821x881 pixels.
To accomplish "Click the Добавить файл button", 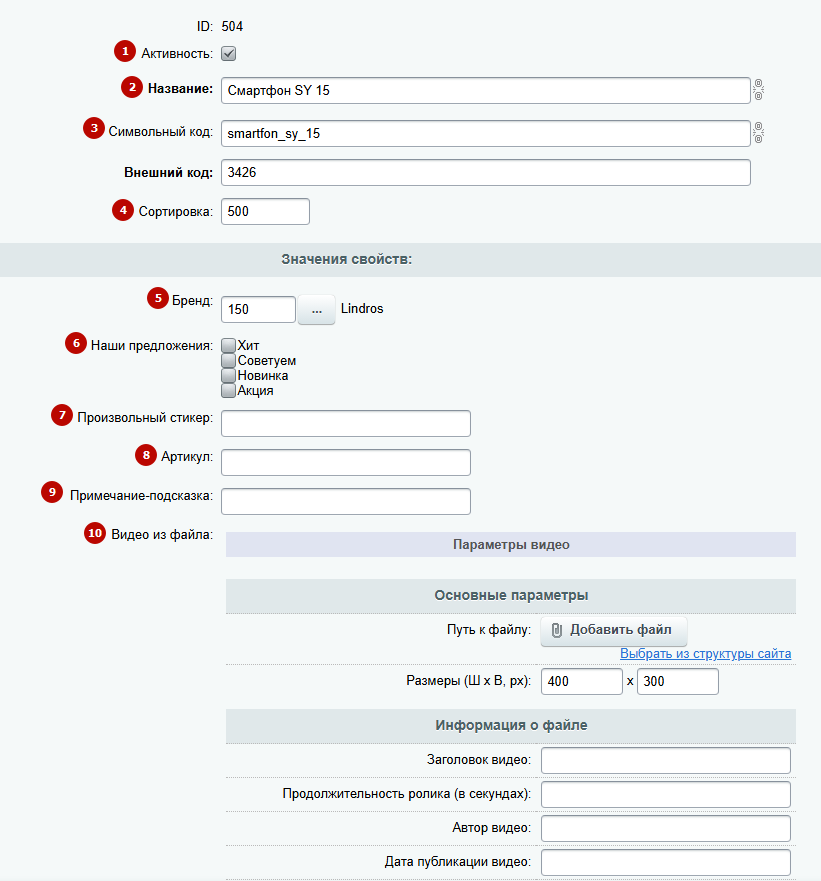I will [614, 630].
